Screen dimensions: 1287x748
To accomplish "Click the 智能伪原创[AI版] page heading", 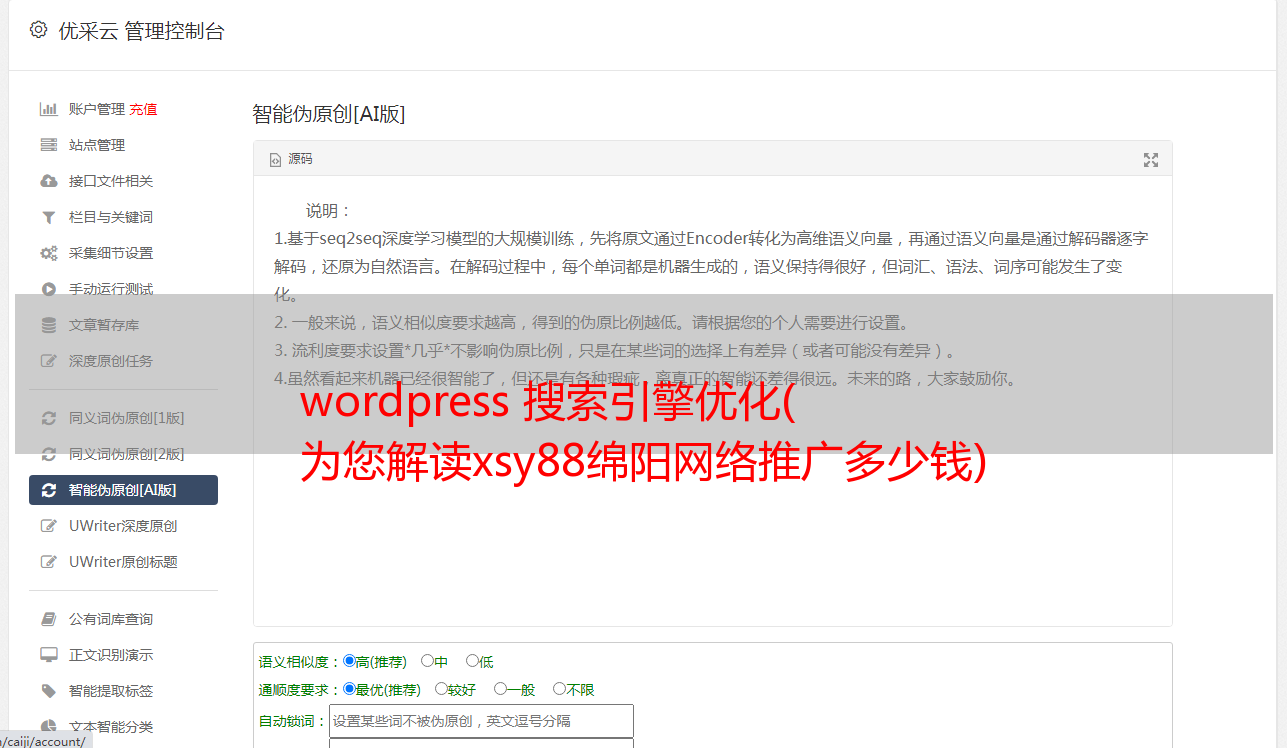I will (x=329, y=114).
